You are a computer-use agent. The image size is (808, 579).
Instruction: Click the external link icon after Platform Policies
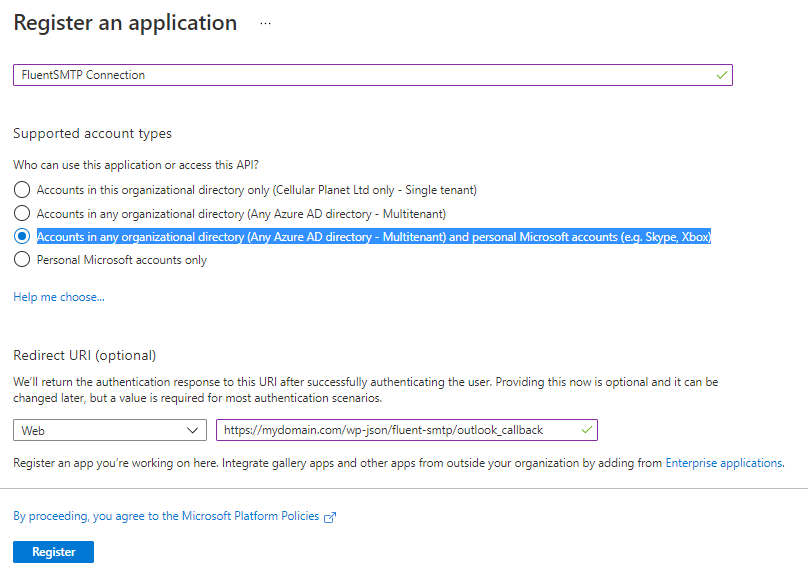[330, 517]
